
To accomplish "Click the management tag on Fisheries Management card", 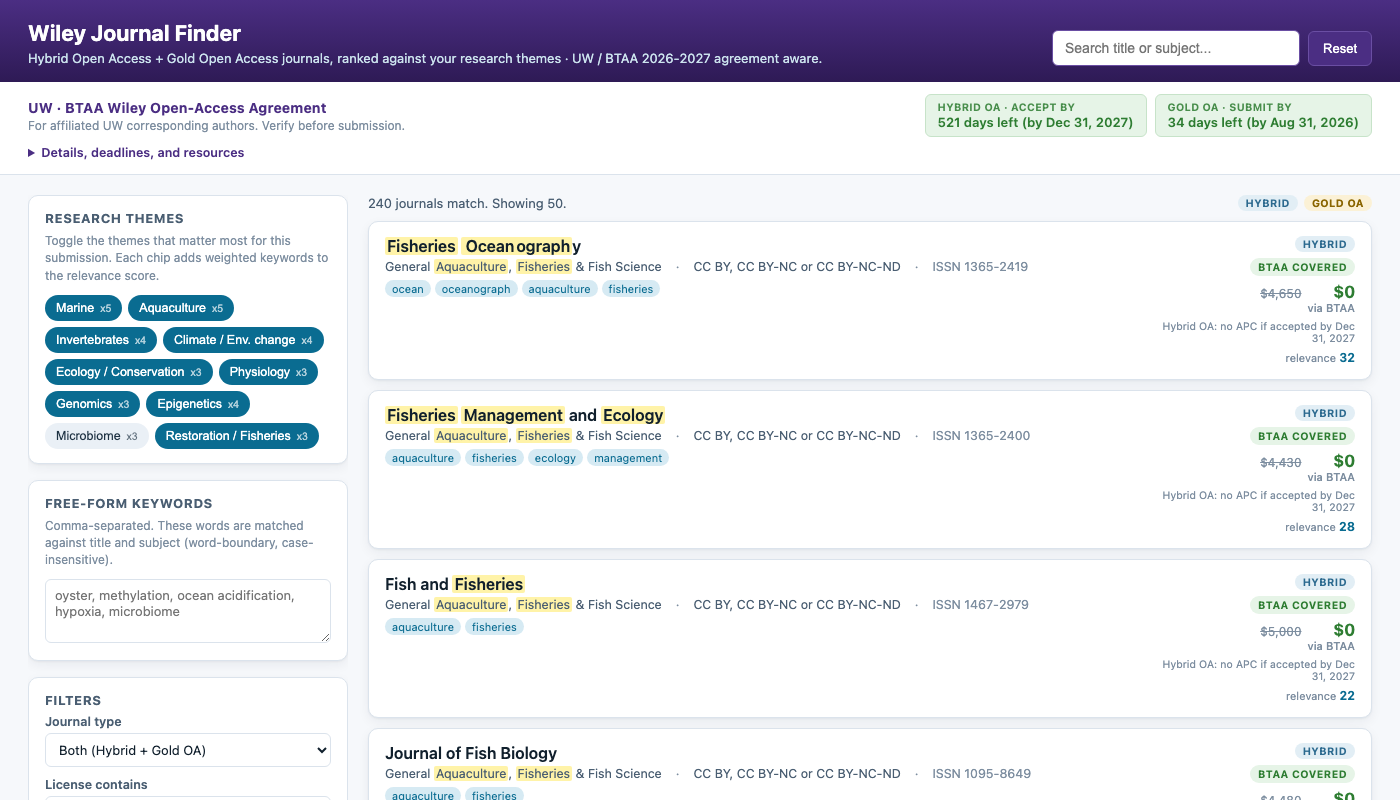I will tap(628, 458).
